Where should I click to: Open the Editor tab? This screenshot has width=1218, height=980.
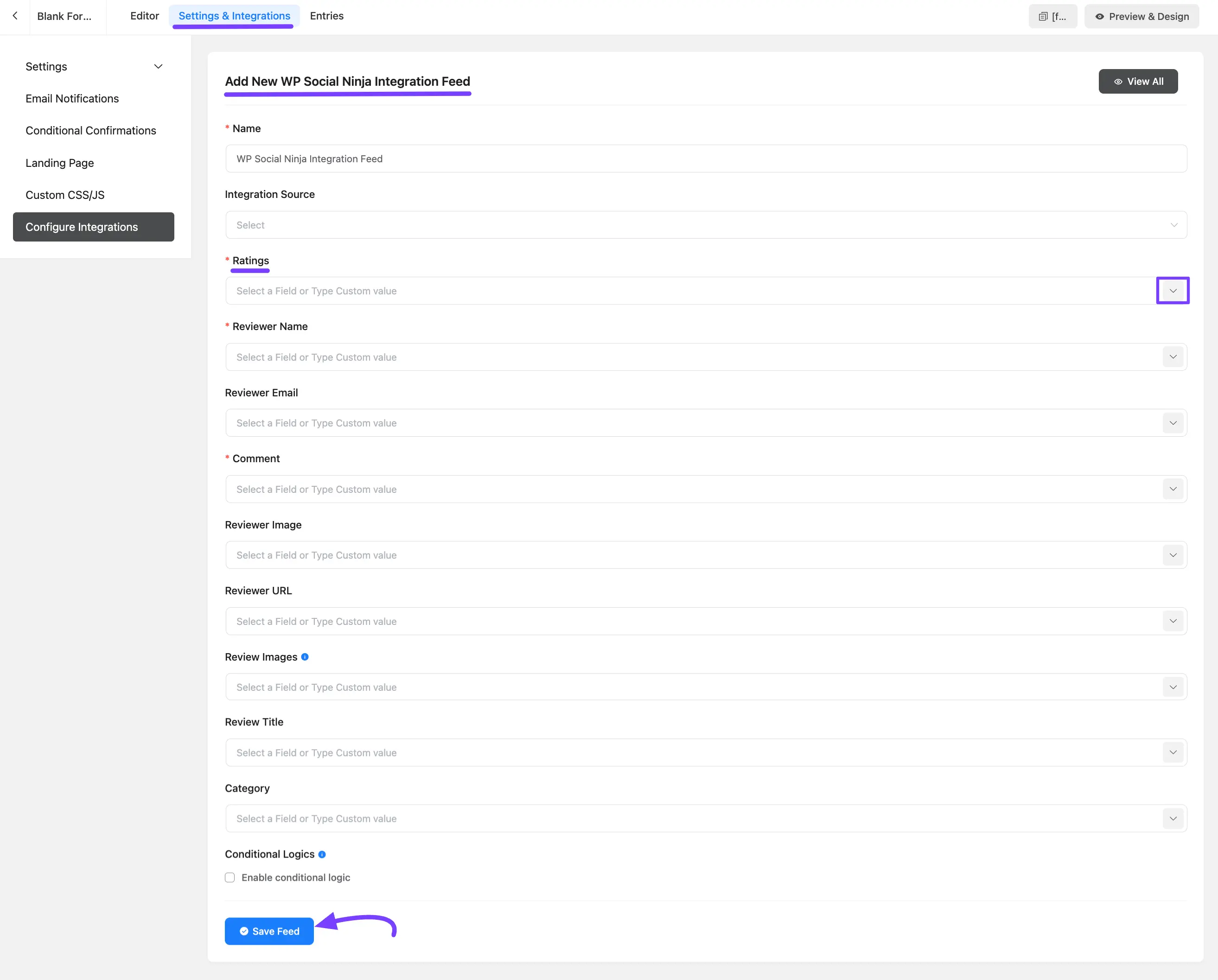(x=144, y=16)
